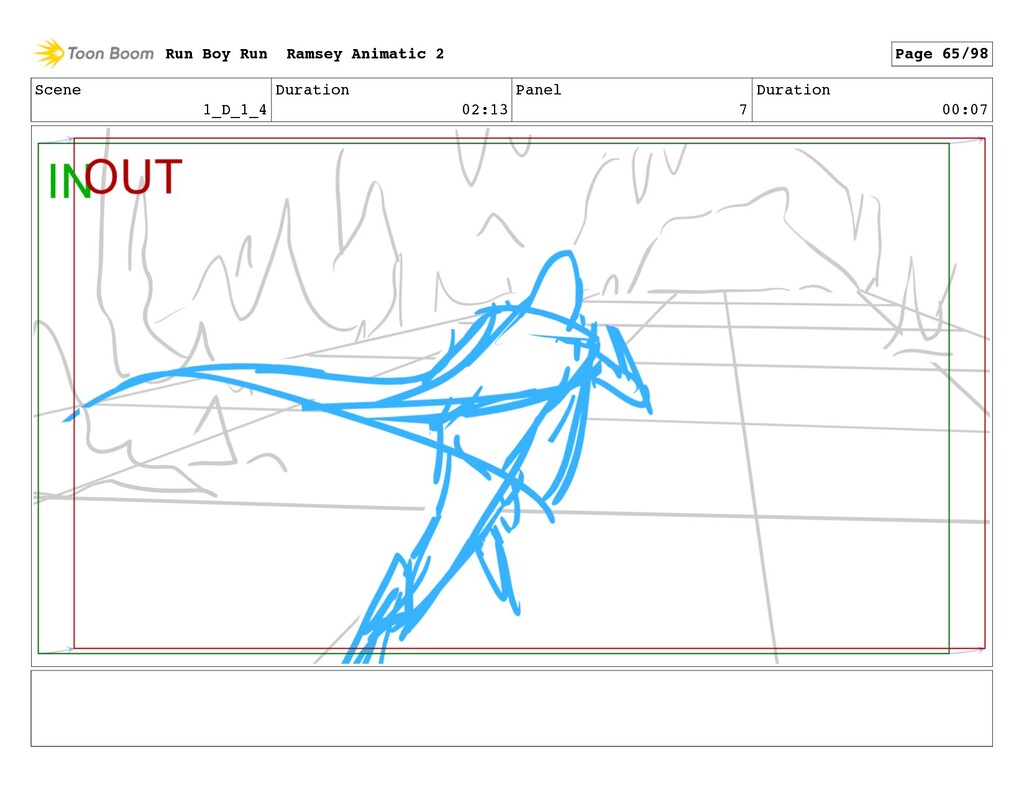Screen dimensions: 1024x793
Task: Click the 'Toon Boom' brand text
Action: pos(110,54)
